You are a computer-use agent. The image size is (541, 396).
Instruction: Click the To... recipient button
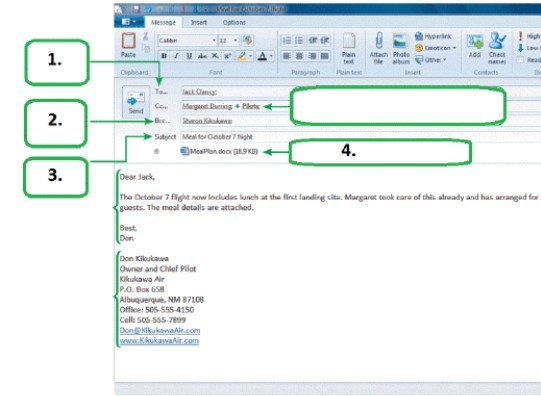tap(161, 91)
